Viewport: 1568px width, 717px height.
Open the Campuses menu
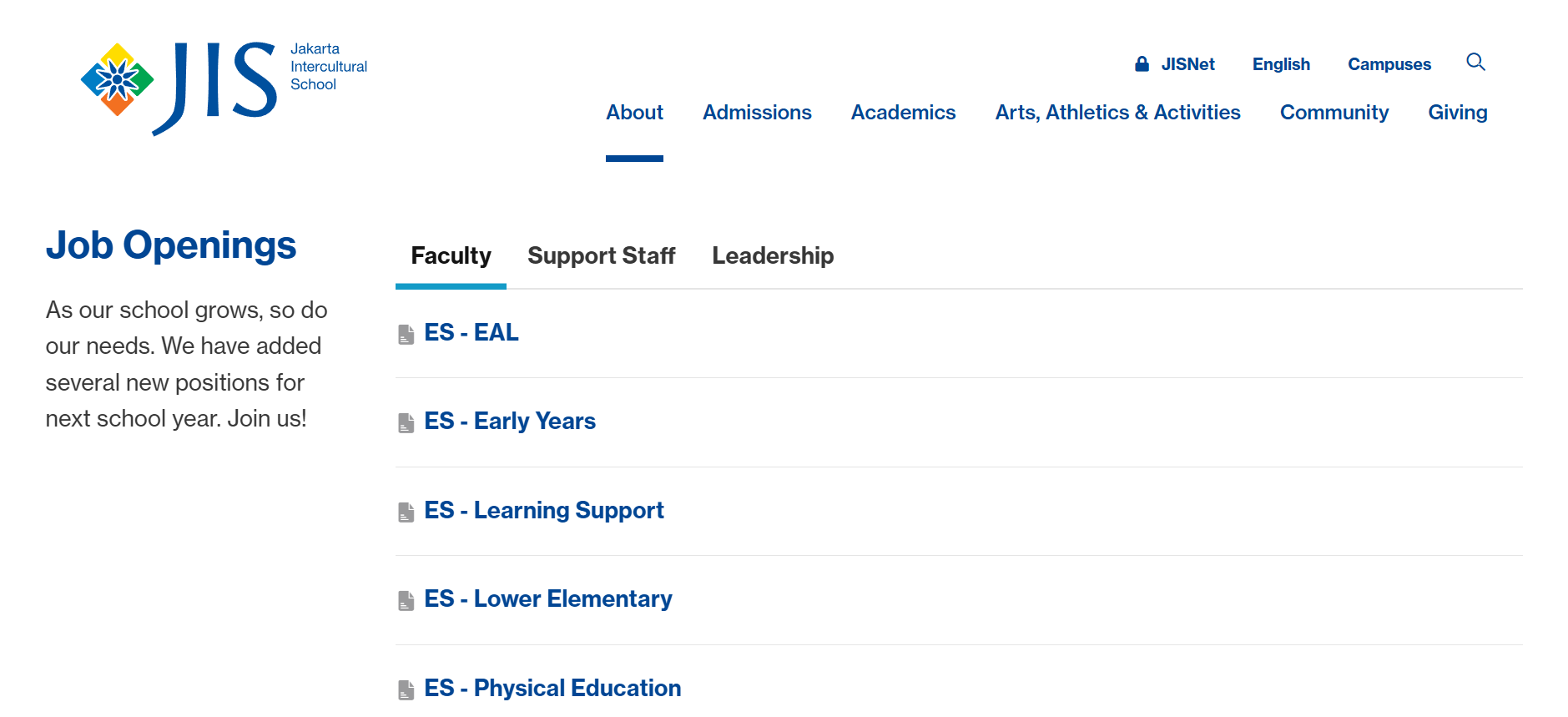(1389, 64)
